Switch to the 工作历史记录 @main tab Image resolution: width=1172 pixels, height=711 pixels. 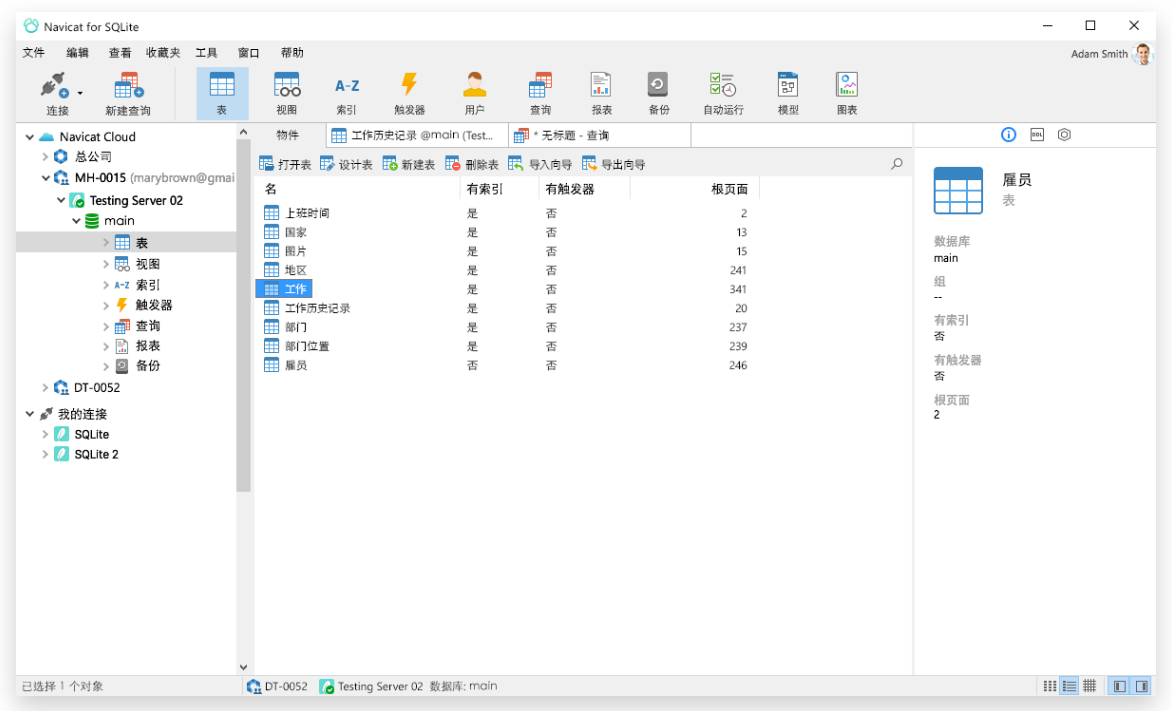[x=417, y=135]
